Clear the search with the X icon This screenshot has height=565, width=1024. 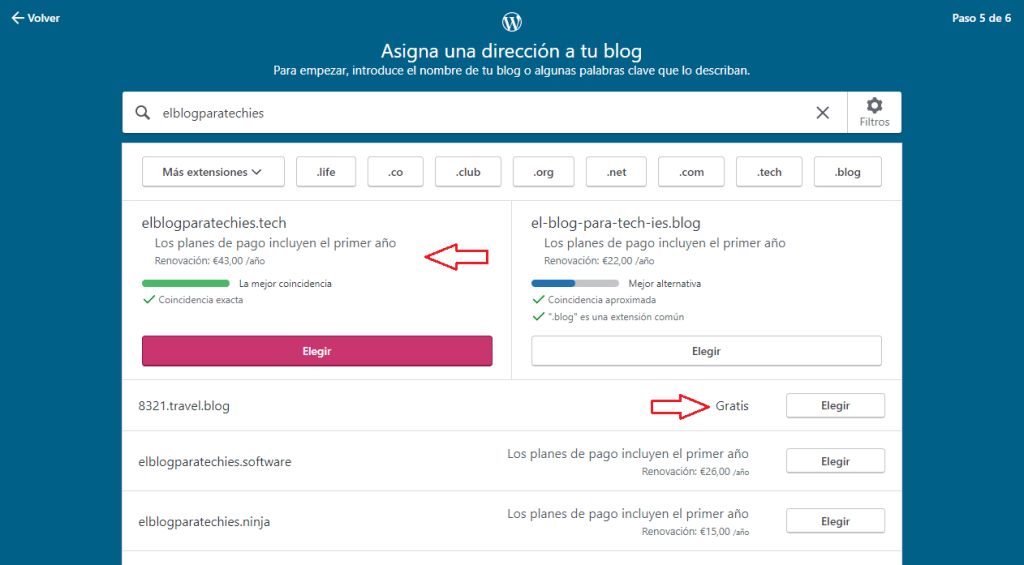pyautogui.click(x=823, y=113)
